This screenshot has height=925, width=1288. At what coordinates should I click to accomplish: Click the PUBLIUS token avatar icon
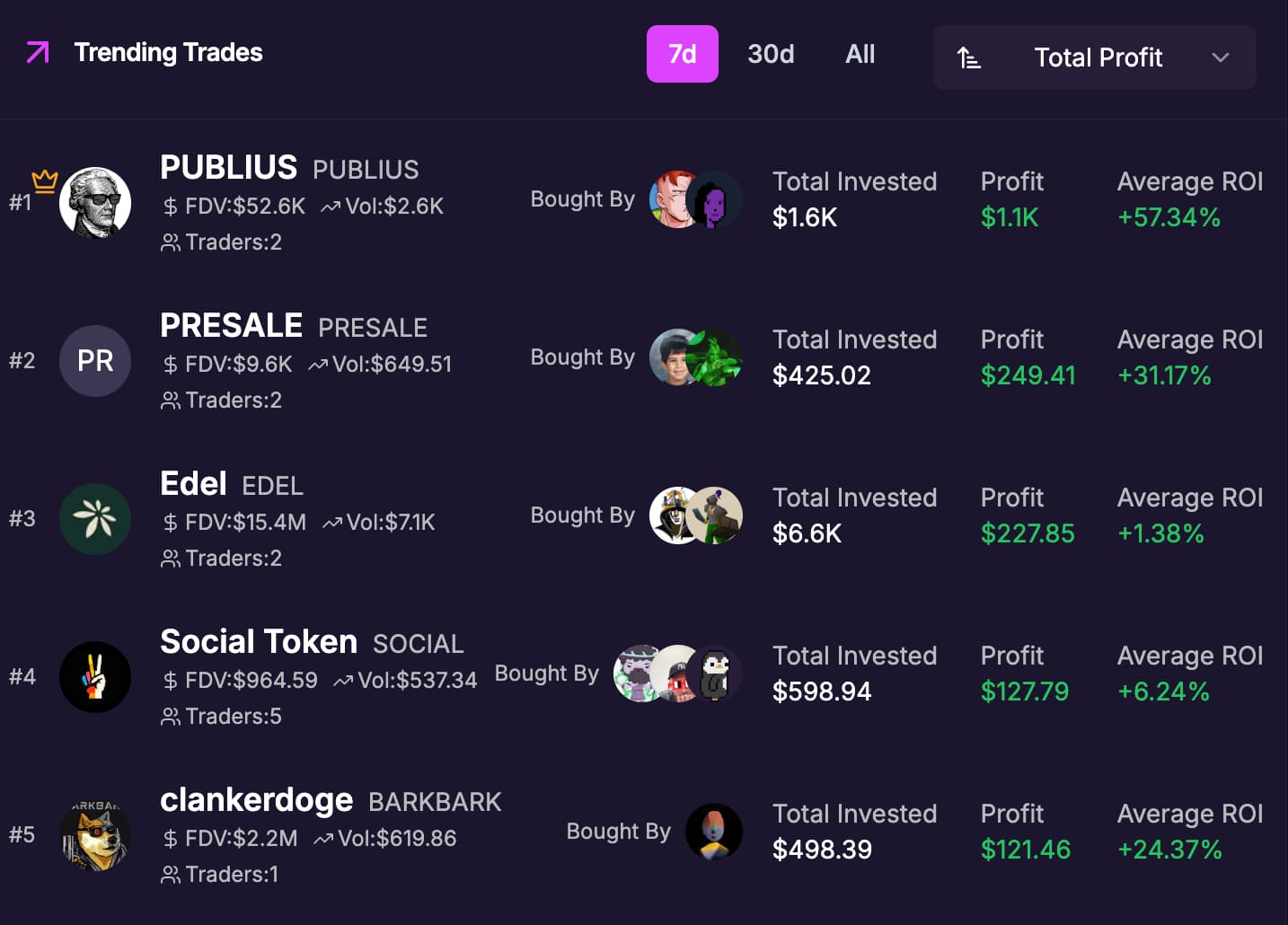tap(95, 203)
